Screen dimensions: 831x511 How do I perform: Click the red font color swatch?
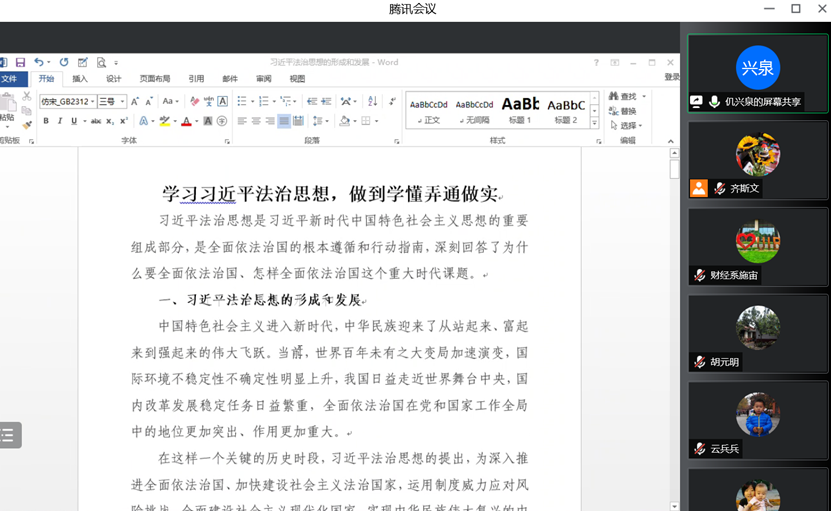186,121
